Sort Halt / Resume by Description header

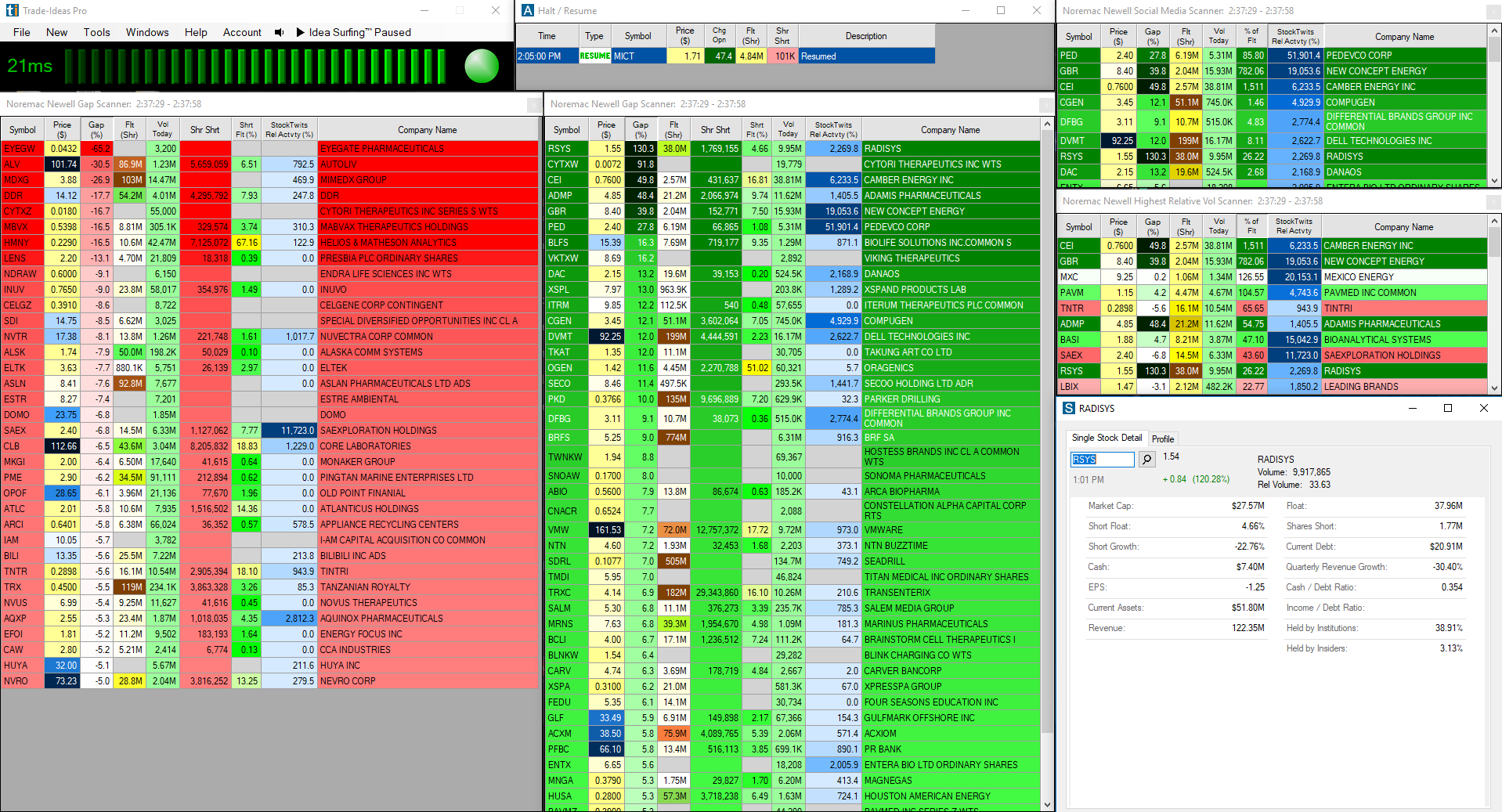866,36
